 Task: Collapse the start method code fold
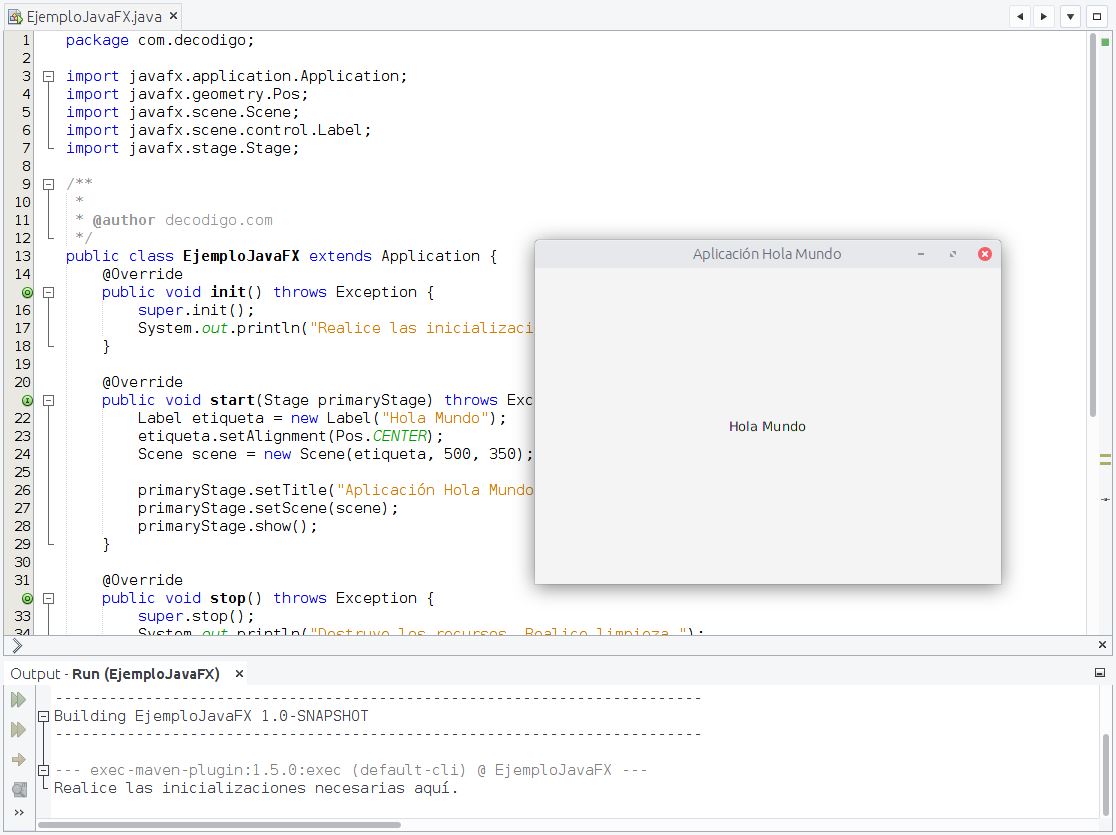pos(48,400)
